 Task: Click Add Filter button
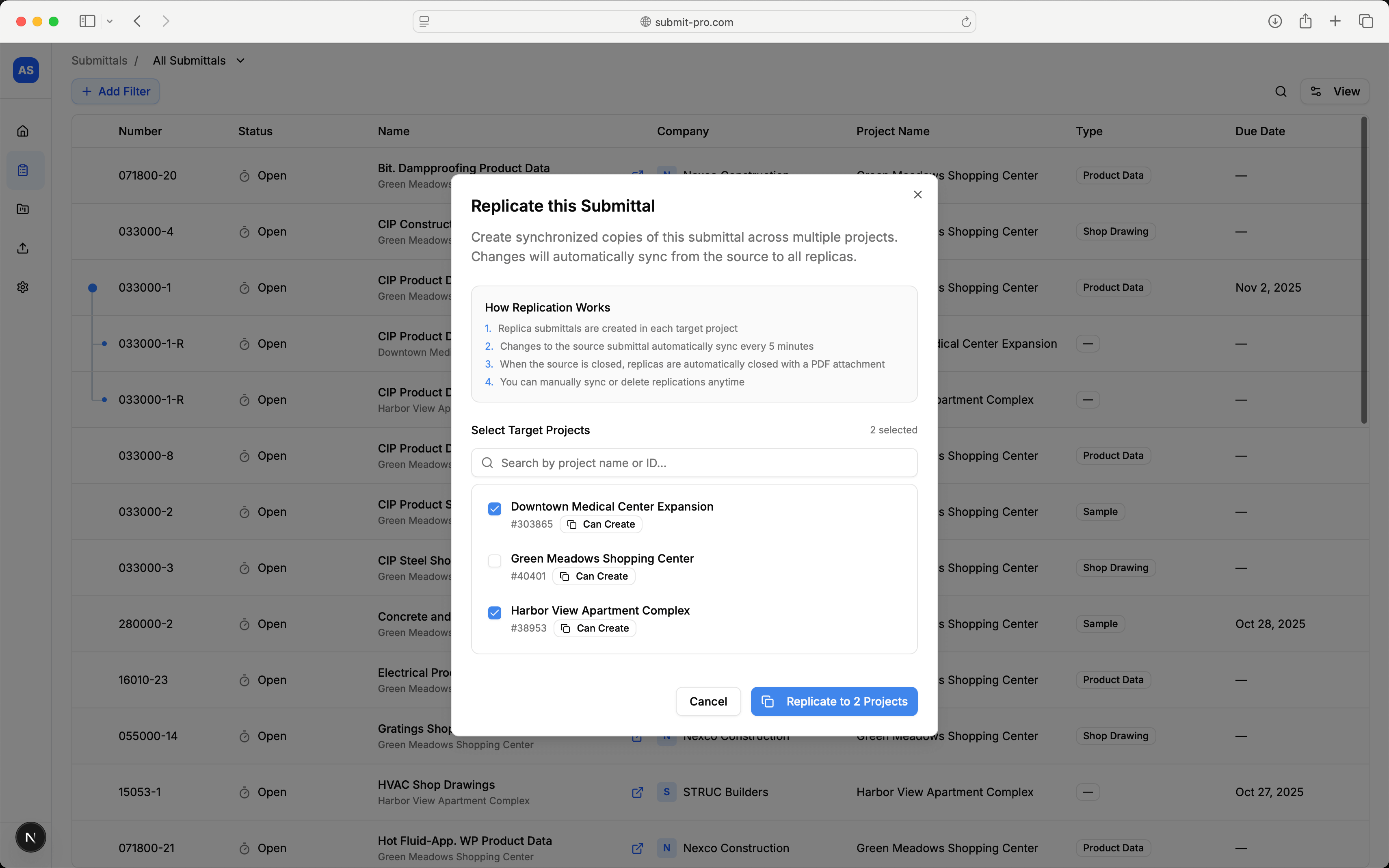point(115,91)
